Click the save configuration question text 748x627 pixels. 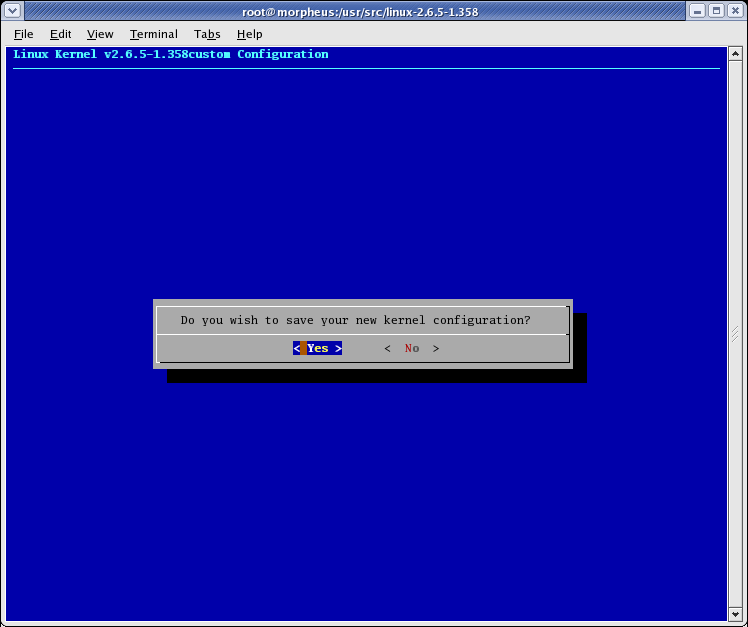[355, 320]
